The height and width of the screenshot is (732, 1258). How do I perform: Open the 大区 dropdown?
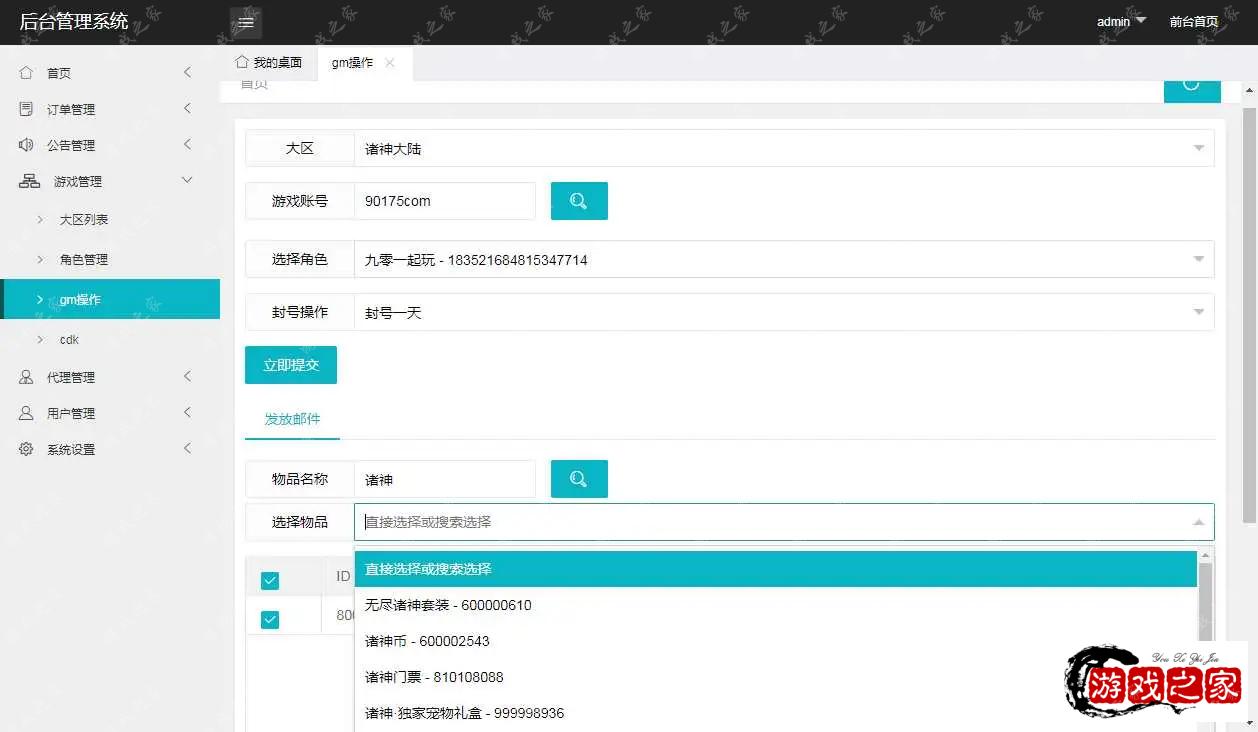[x=784, y=148]
